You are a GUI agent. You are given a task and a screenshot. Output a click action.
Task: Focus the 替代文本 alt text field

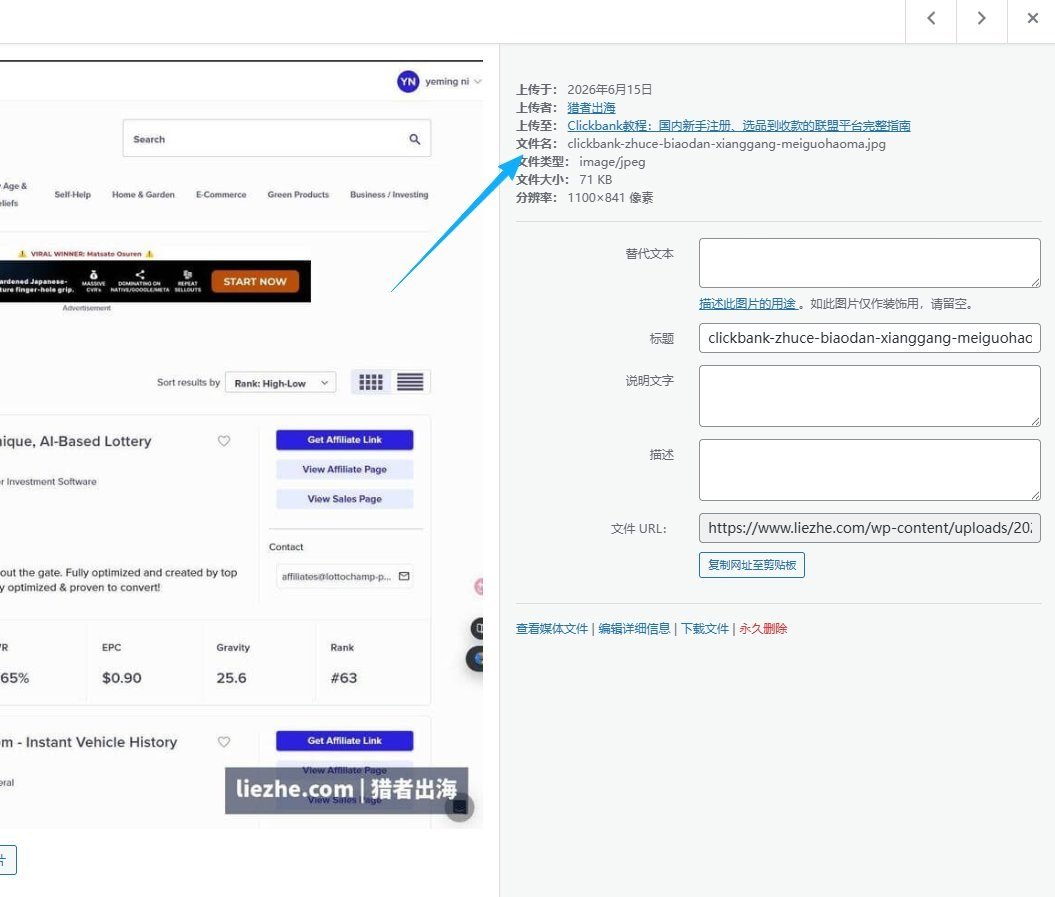(x=869, y=262)
